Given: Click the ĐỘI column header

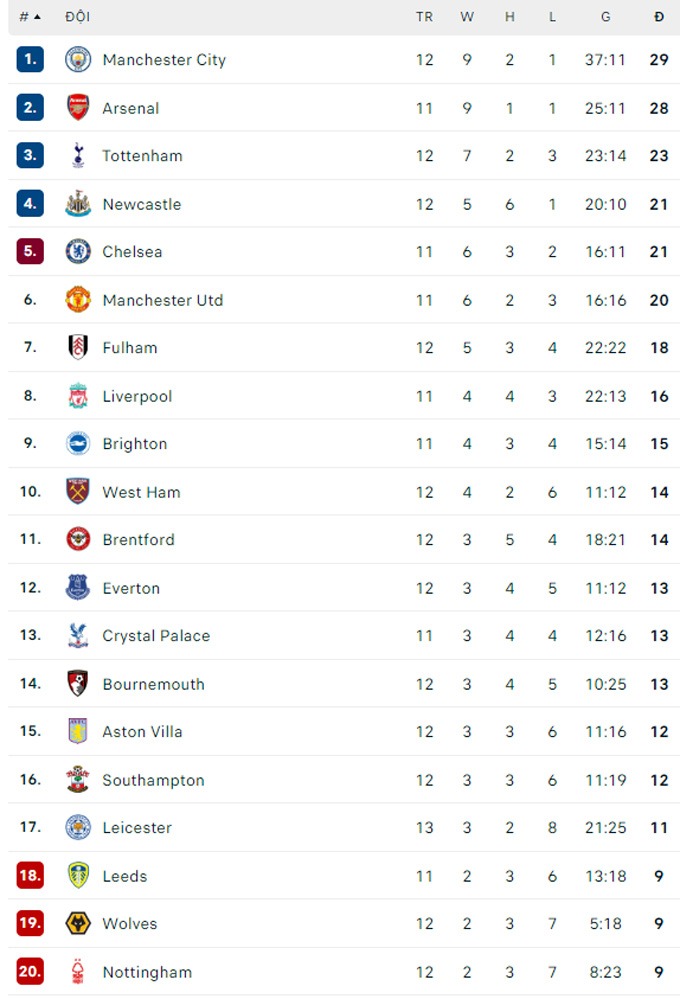Looking at the screenshot, I should point(77,17).
